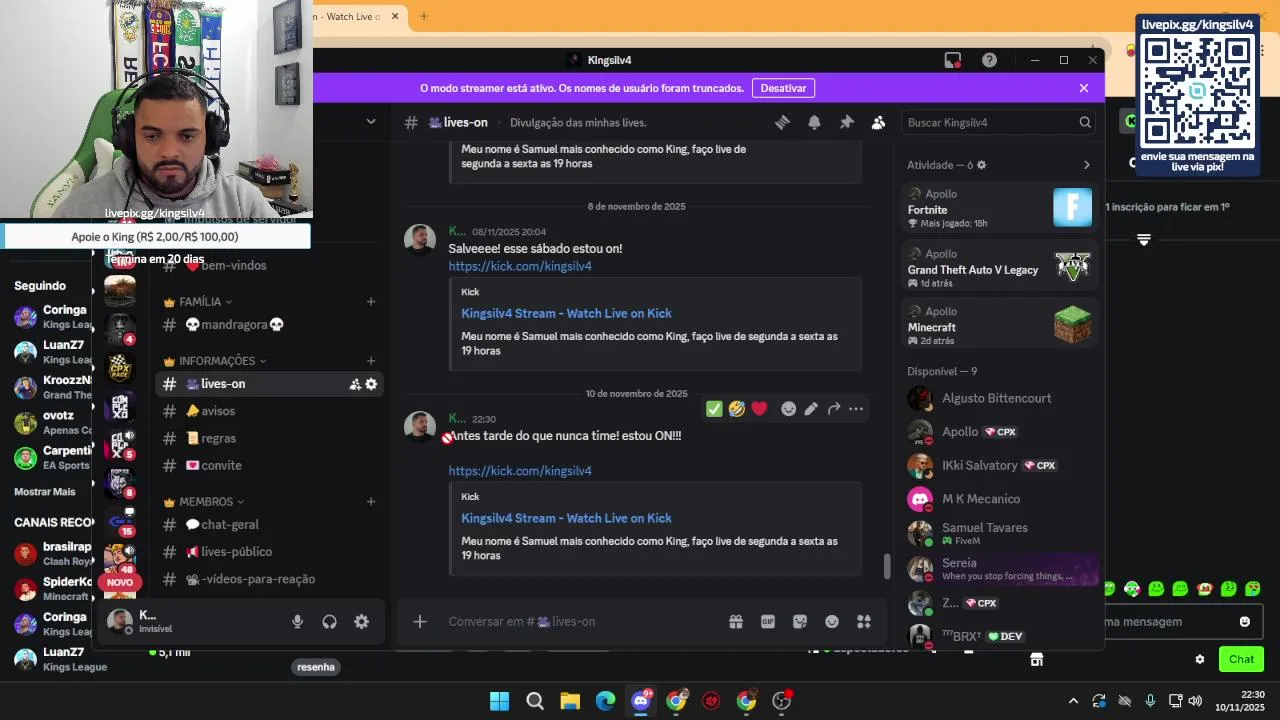Add channel to FAMÍLIA category plus

(371, 302)
